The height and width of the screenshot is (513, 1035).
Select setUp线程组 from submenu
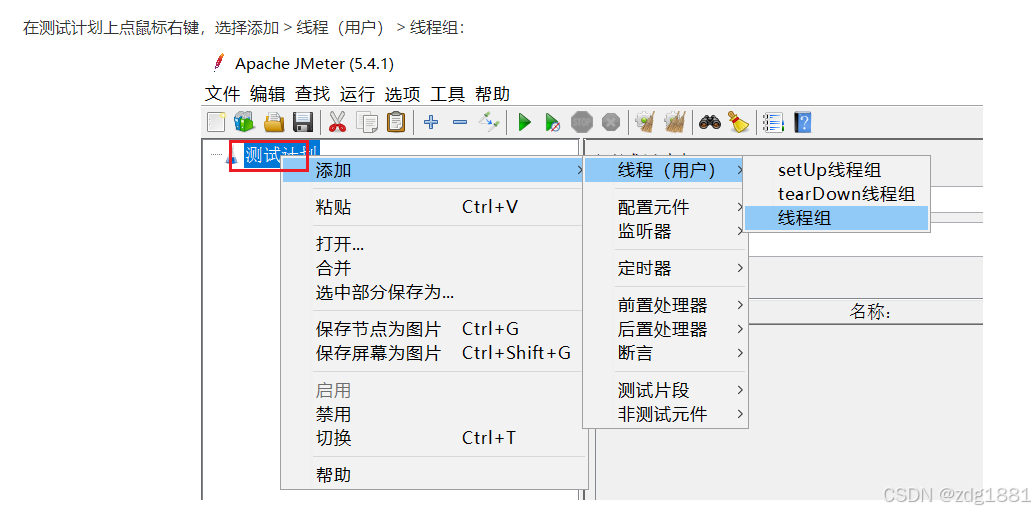click(836, 170)
